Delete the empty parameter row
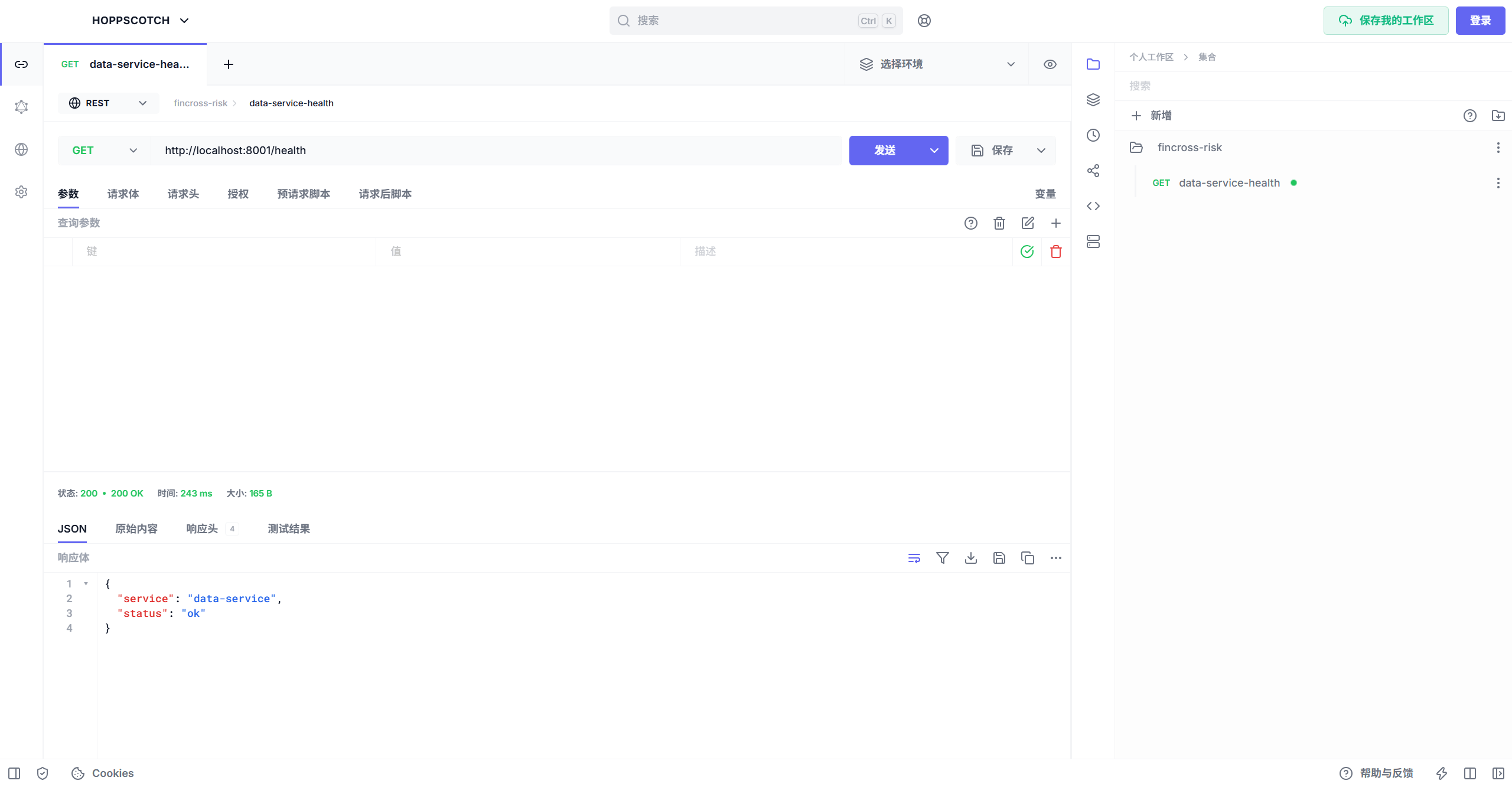The image size is (1512, 787). (1056, 252)
